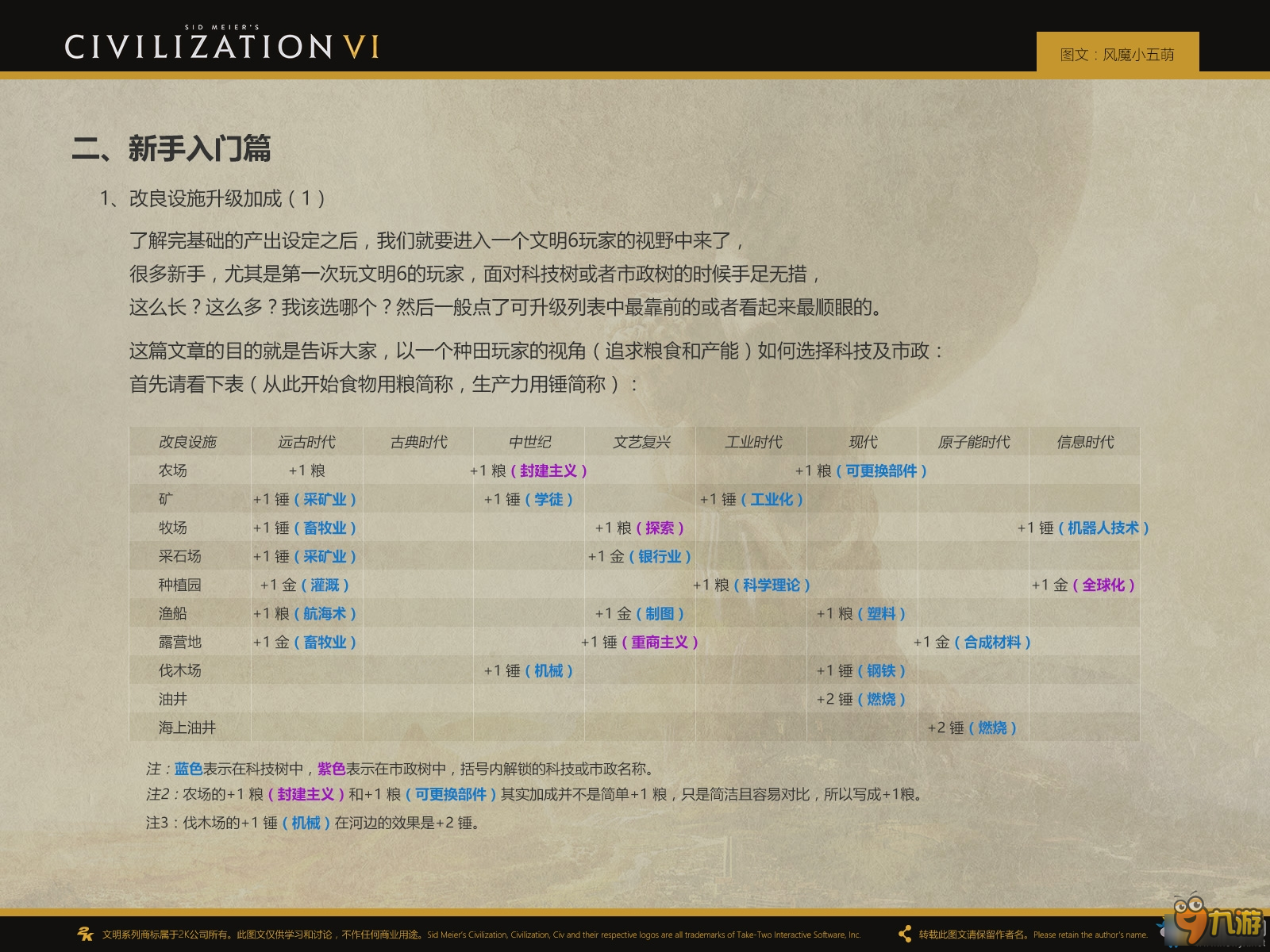
Task: Select the line starting 首先请看下表
Action: [384, 384]
